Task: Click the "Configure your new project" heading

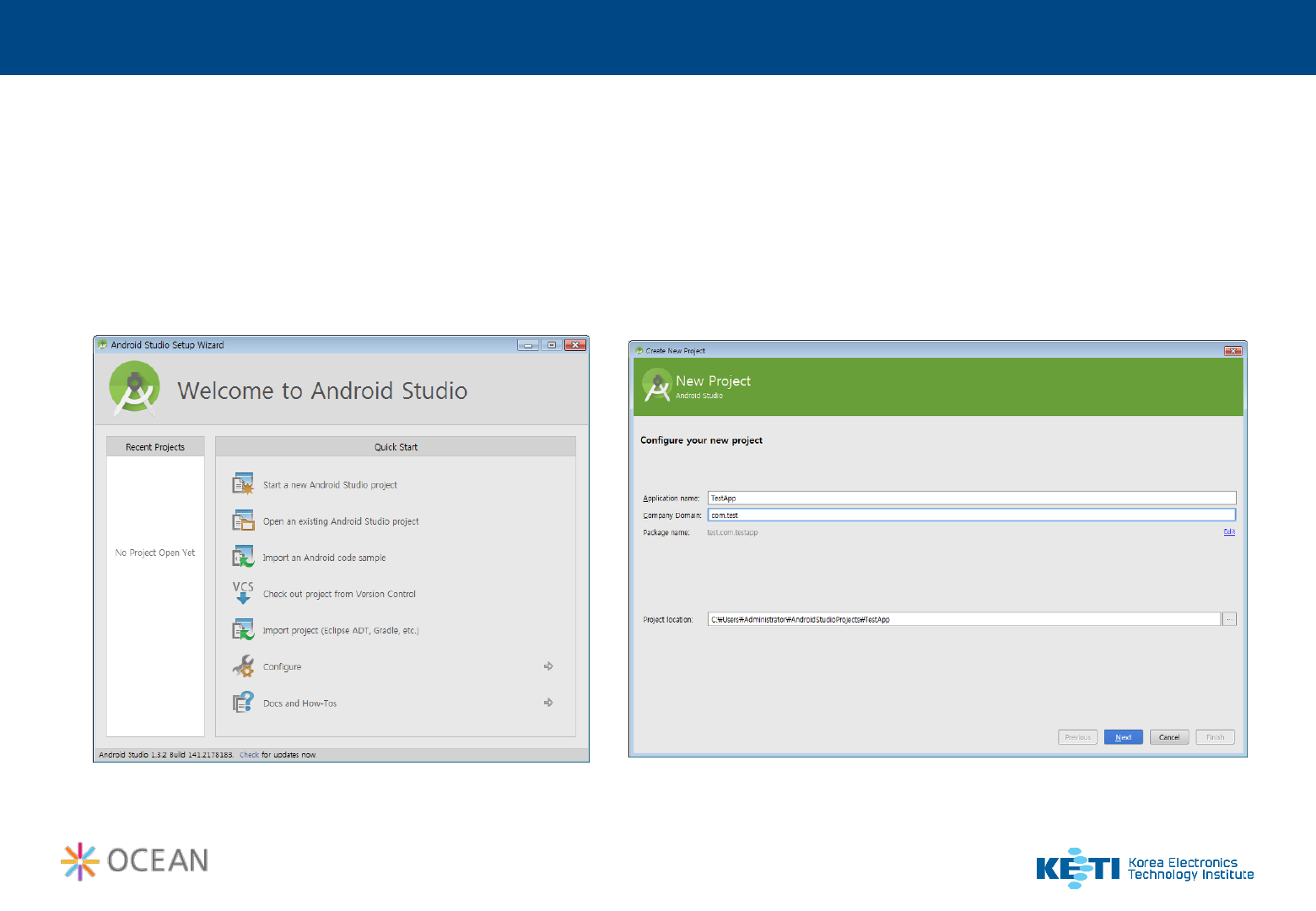Action: click(x=701, y=440)
